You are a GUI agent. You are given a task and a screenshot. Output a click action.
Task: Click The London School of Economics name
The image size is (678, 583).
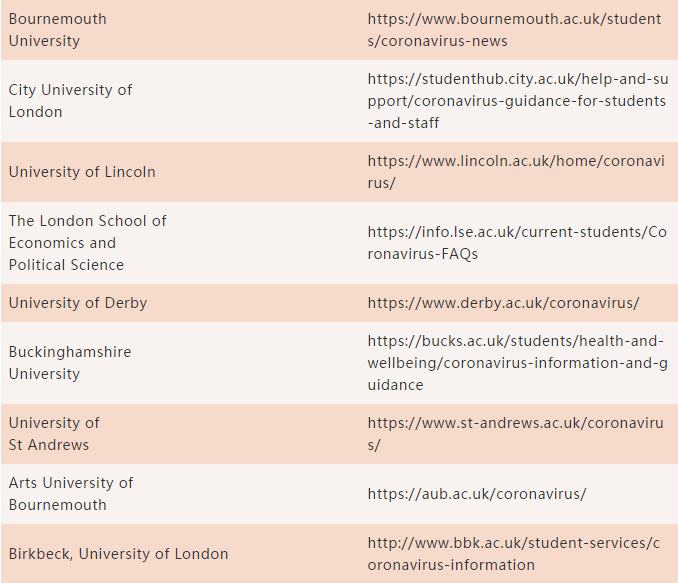87,243
